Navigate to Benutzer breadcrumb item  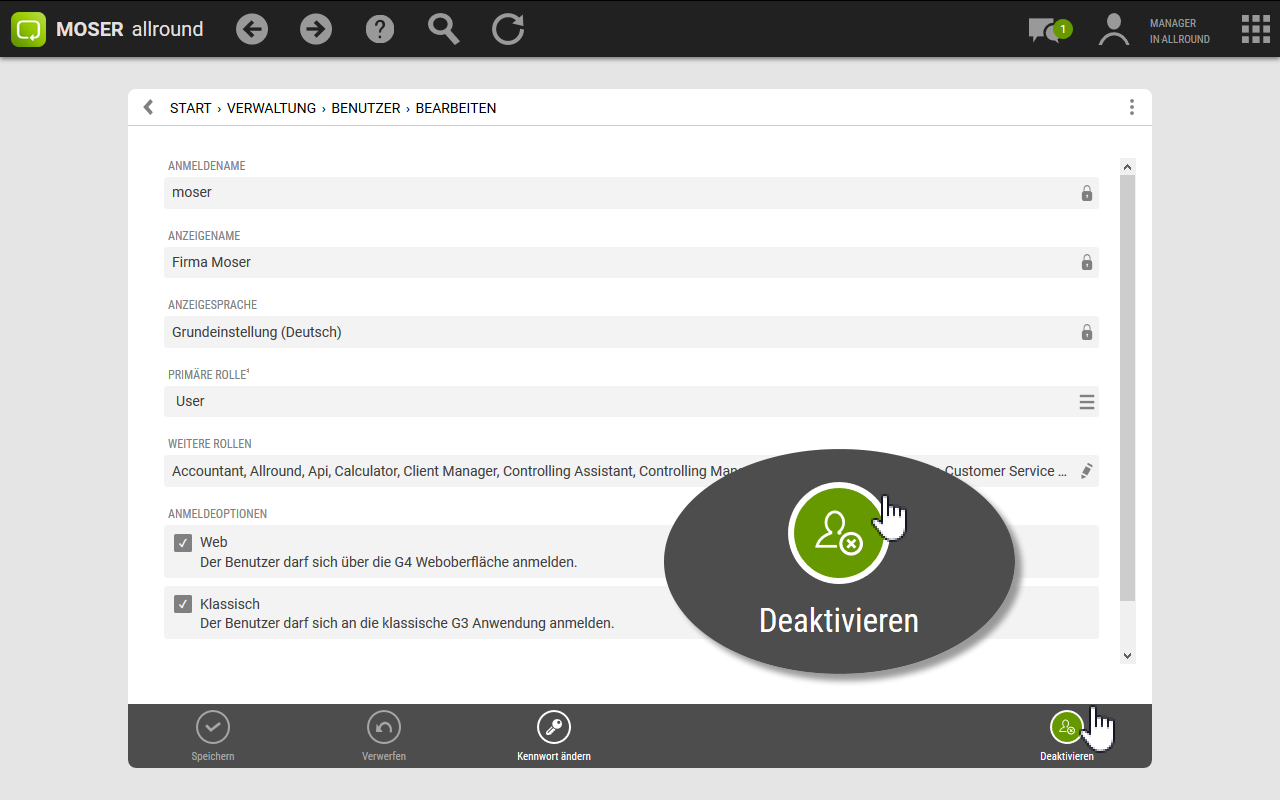[366, 108]
